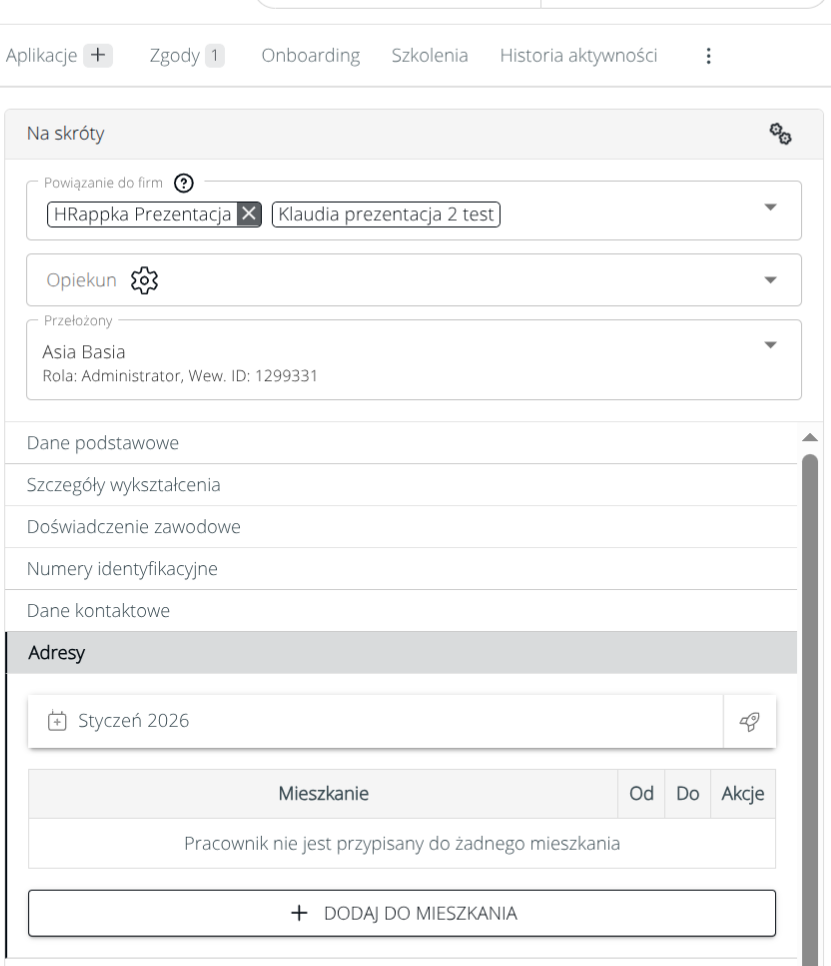831x966 pixels.
Task: Go to Historia aktywności tab
Action: (578, 56)
